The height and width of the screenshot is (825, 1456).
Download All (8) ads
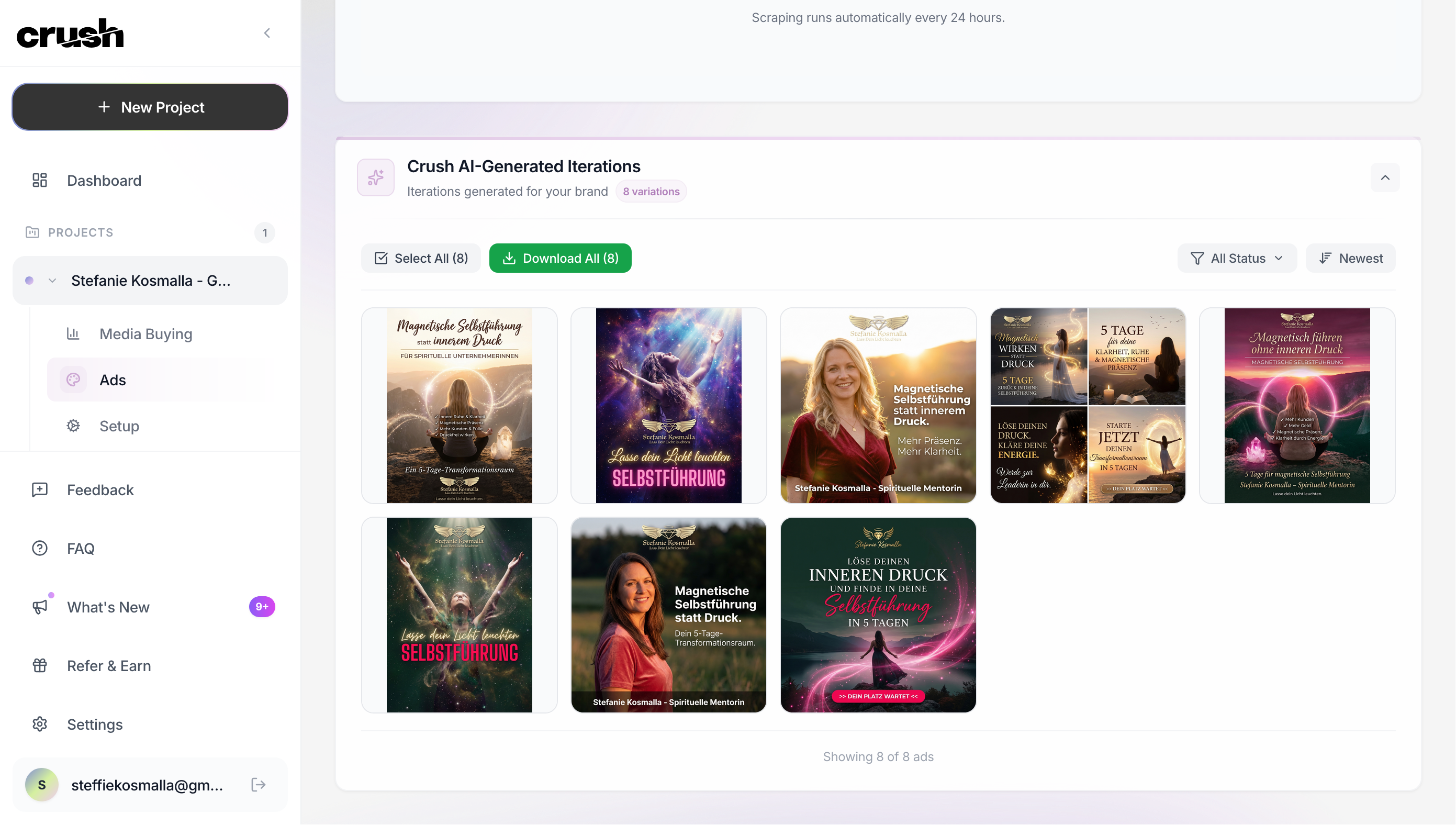(x=559, y=258)
